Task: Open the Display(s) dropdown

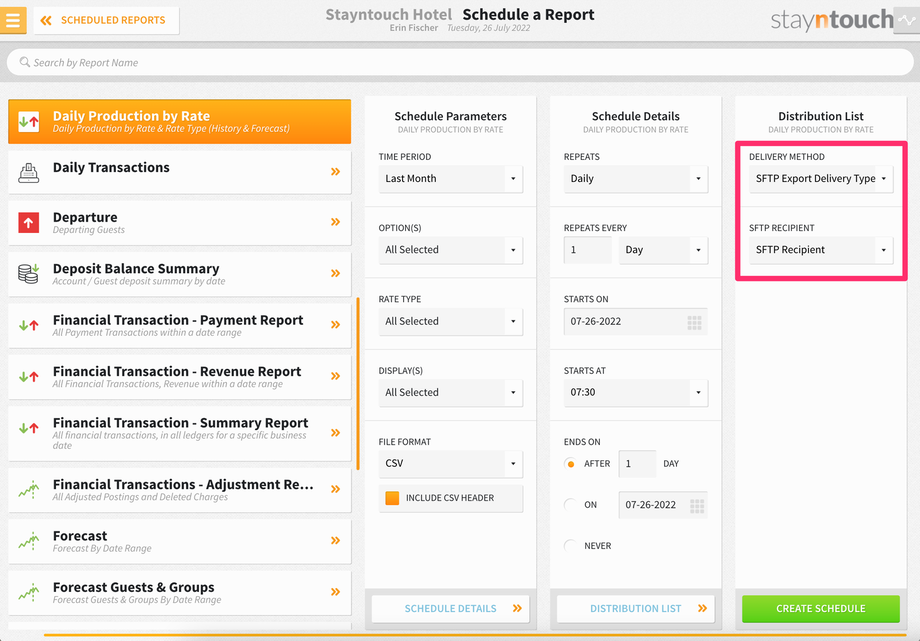Action: [x=451, y=392]
